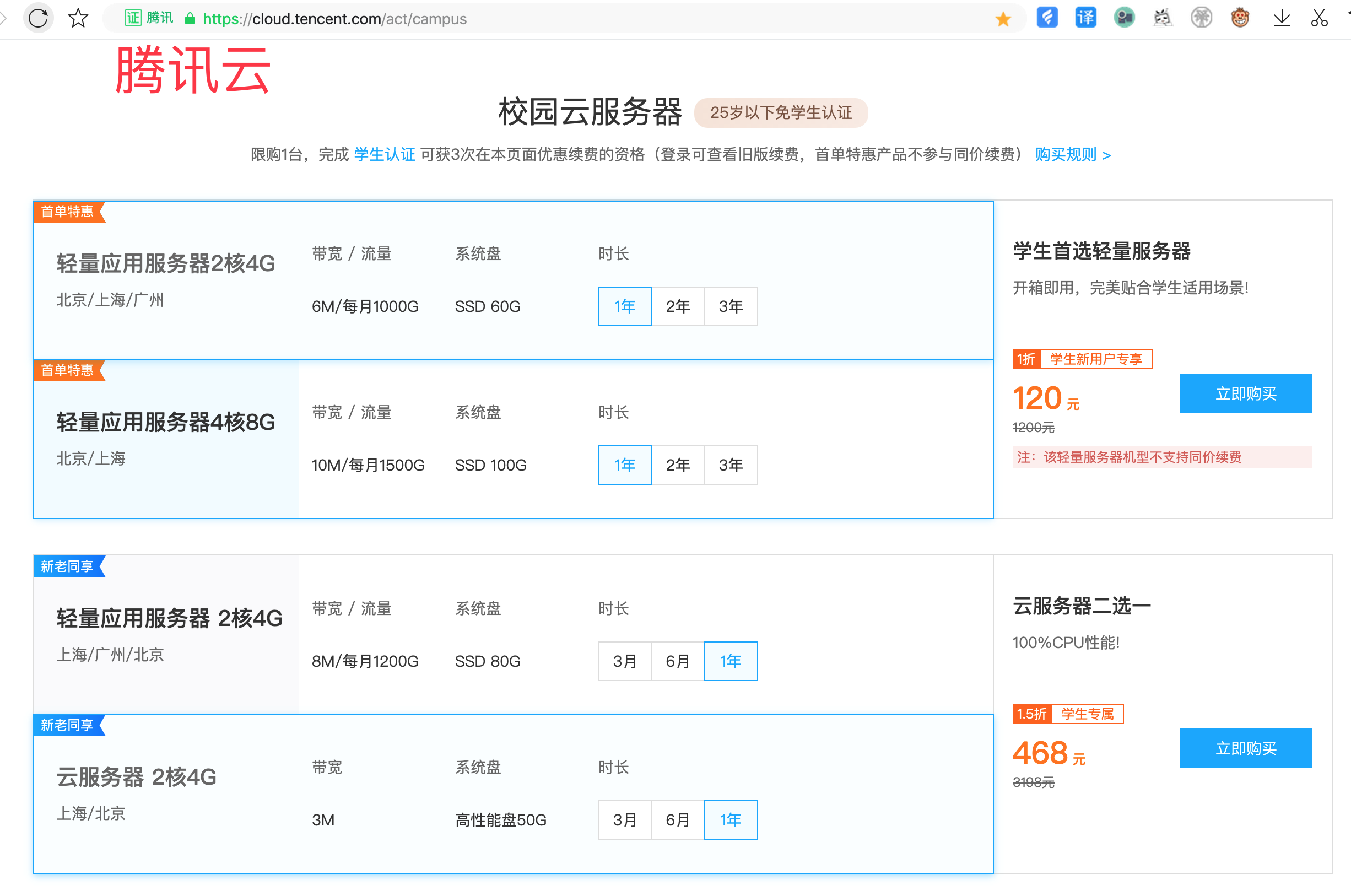Image resolution: width=1351 pixels, height=896 pixels.
Task: Click the struck-through 3198元 original price
Action: [x=1034, y=782]
